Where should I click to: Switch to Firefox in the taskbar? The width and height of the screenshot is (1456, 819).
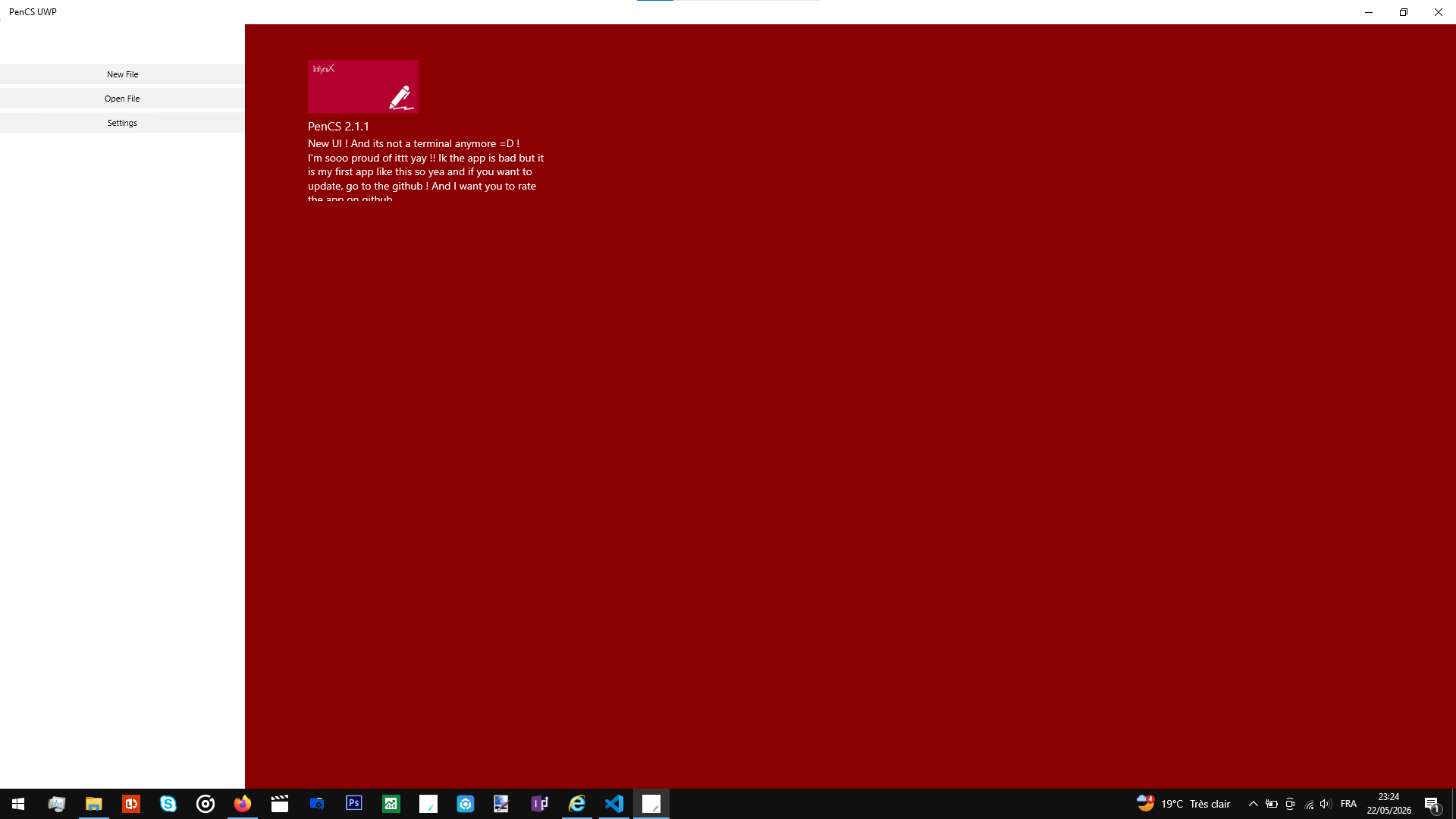pos(243,804)
